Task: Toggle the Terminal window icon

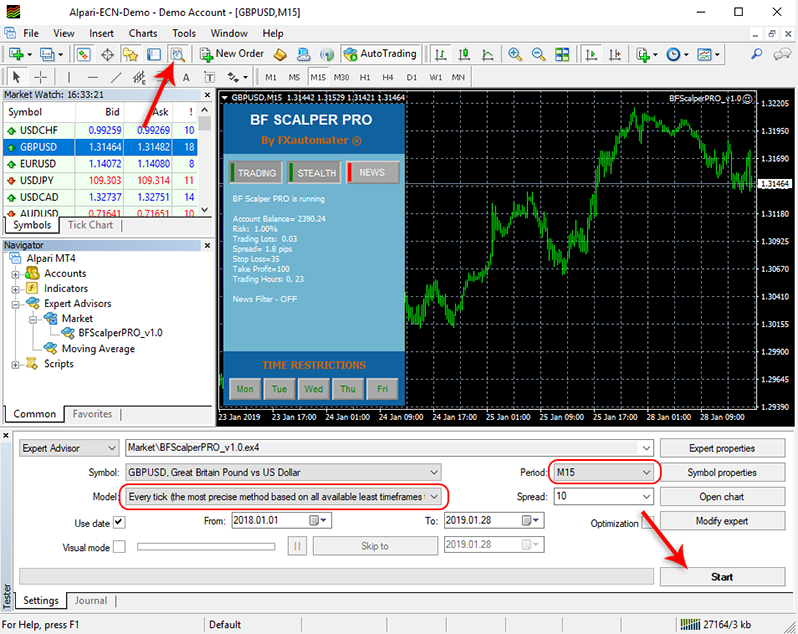Action: 154,54
